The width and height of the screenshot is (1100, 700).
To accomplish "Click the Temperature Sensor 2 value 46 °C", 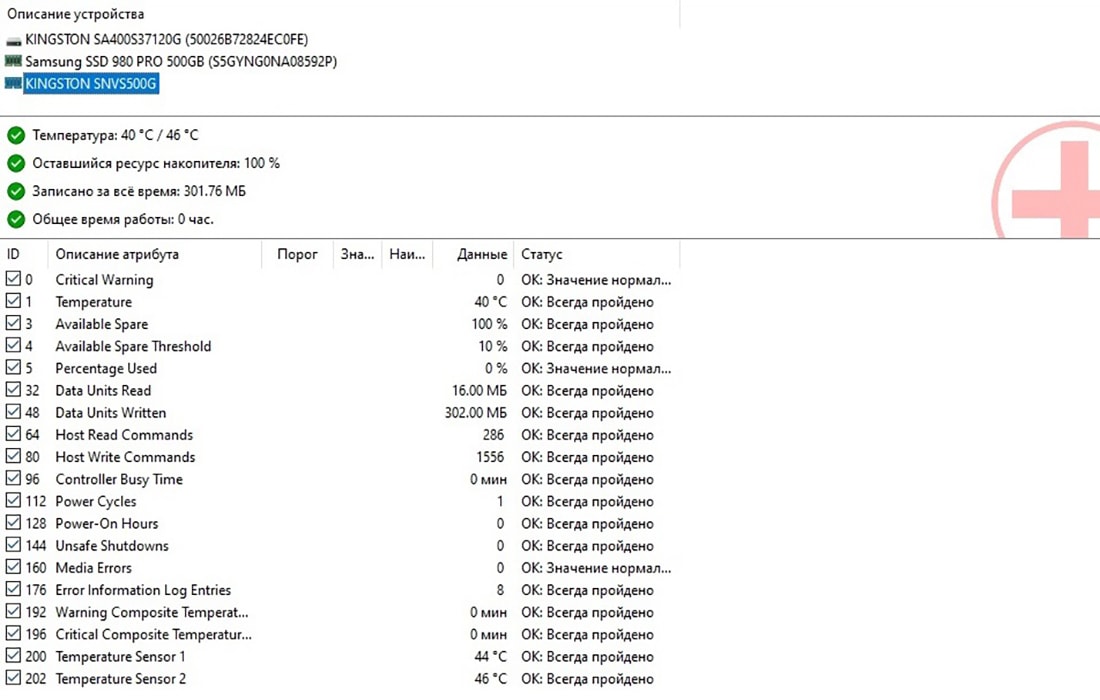I will click(490, 679).
